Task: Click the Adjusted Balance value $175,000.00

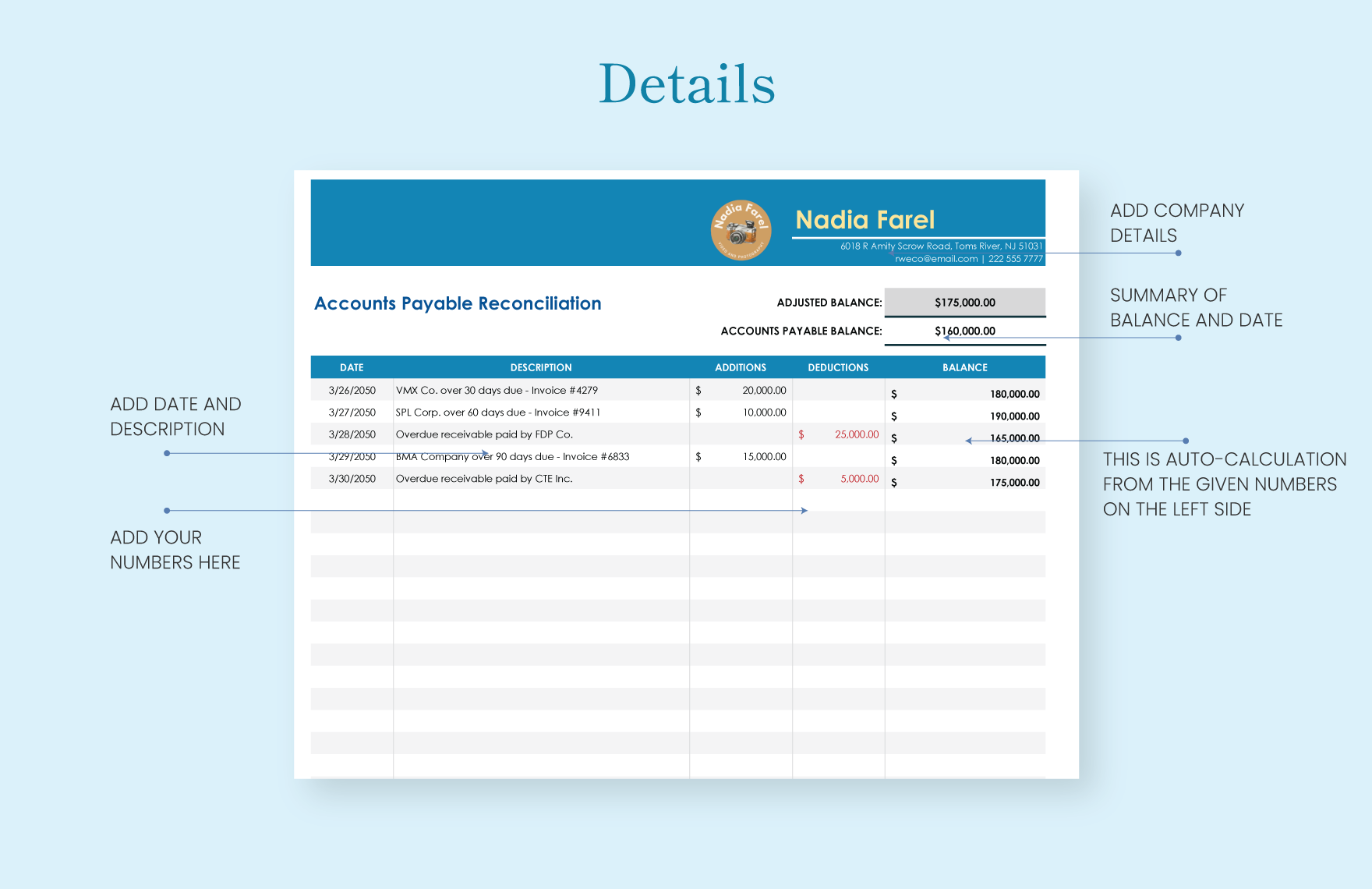Action: [965, 303]
